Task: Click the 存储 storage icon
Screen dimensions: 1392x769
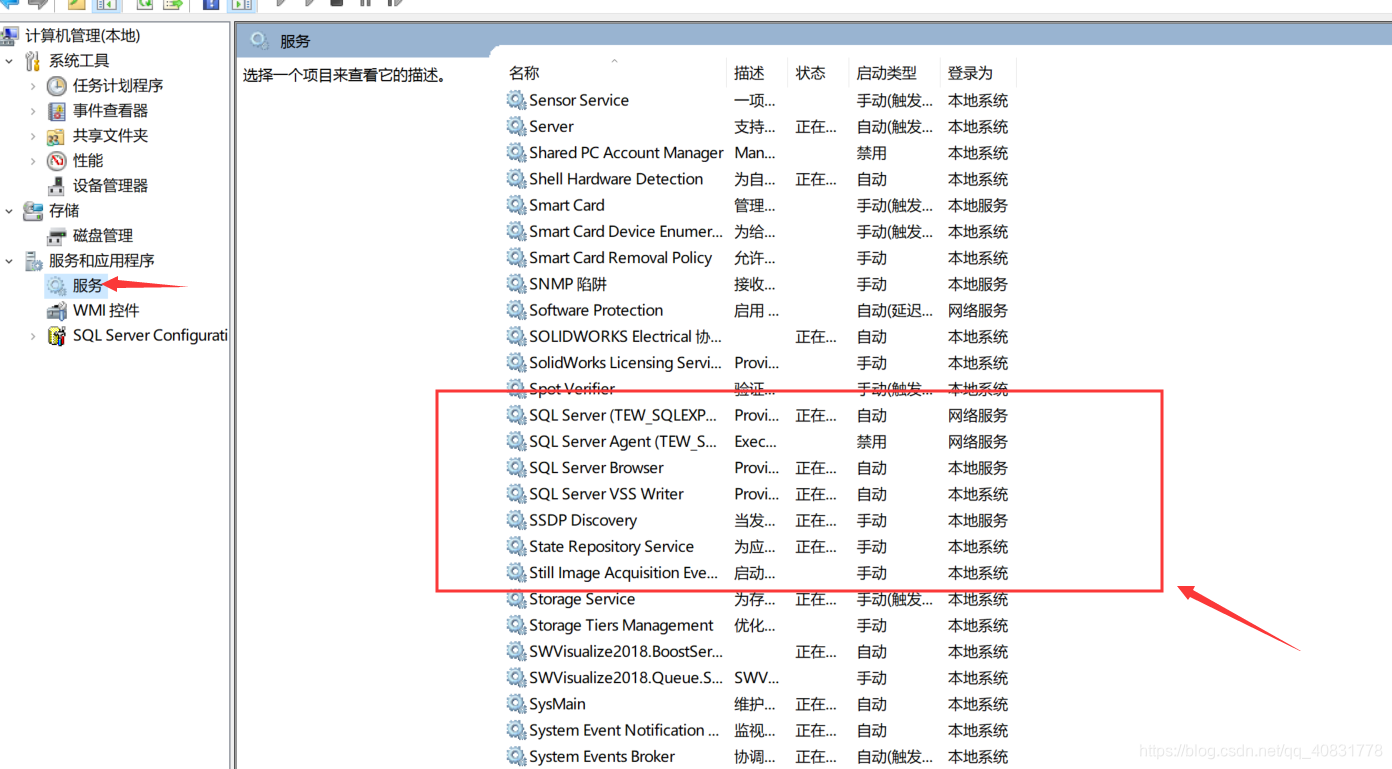Action: point(33,211)
